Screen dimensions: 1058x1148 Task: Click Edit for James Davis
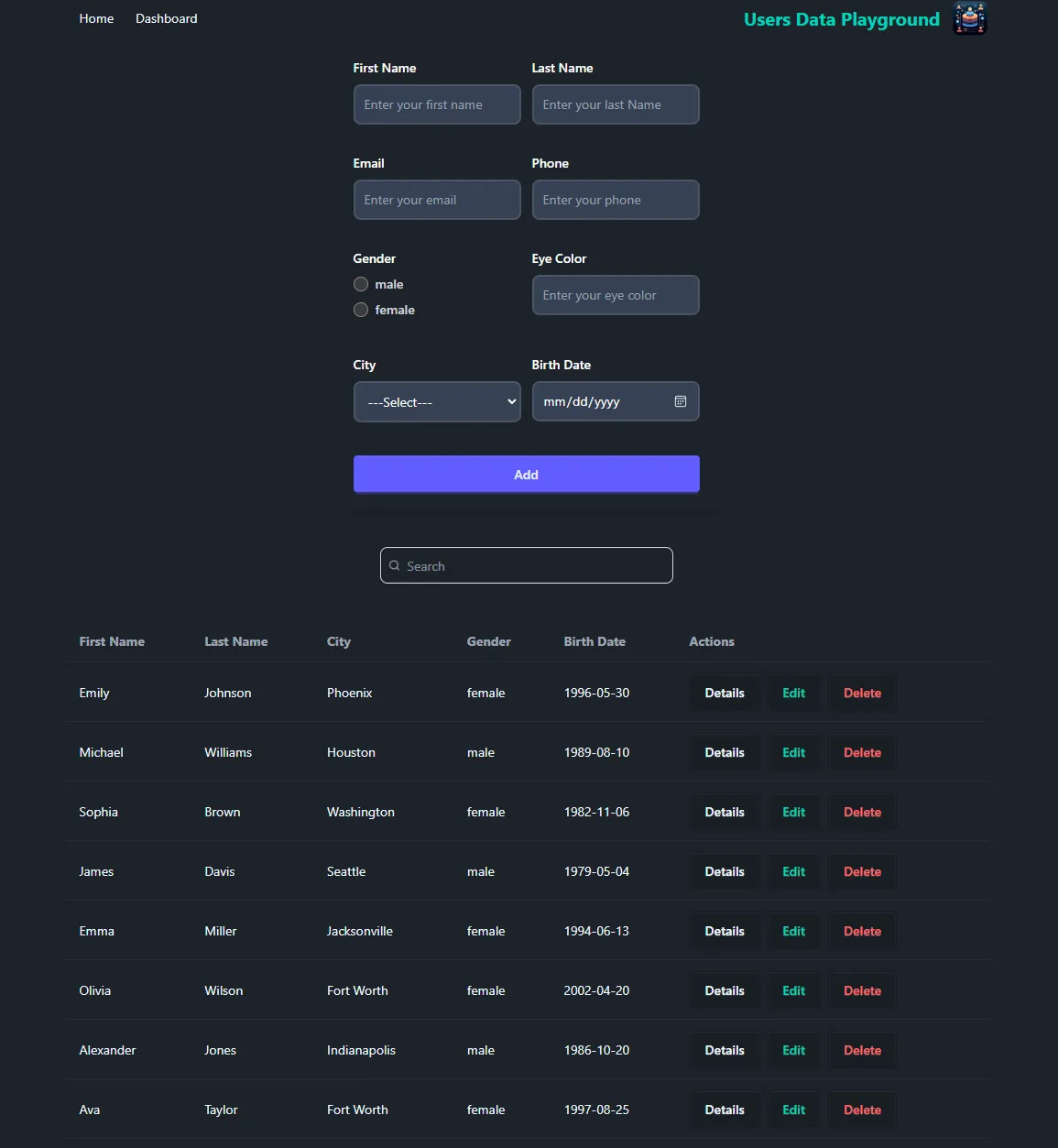pyautogui.click(x=792, y=871)
